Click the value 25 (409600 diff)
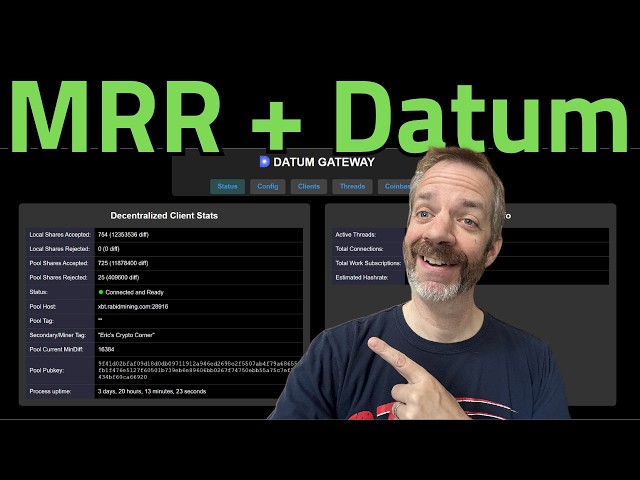This screenshot has width=640, height=480. pyautogui.click(x=118, y=278)
